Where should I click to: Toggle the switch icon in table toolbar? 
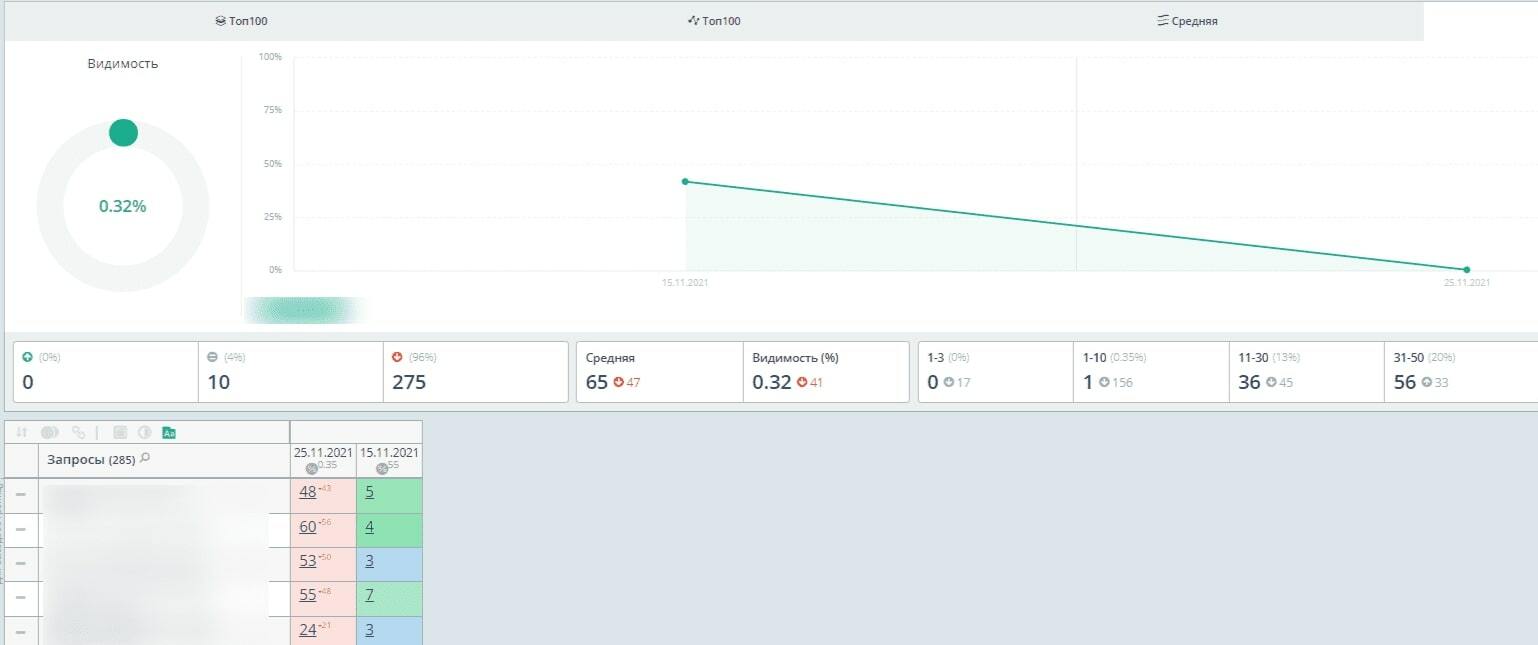[49, 432]
